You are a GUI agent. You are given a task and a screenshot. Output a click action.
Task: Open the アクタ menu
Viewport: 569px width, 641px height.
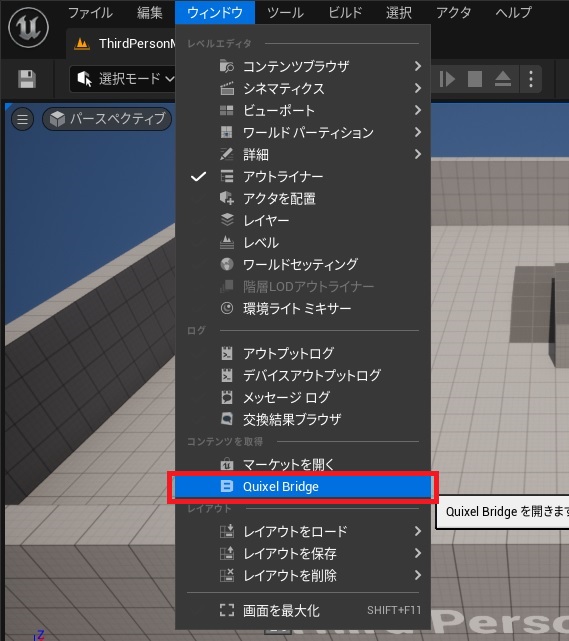[x=454, y=13]
